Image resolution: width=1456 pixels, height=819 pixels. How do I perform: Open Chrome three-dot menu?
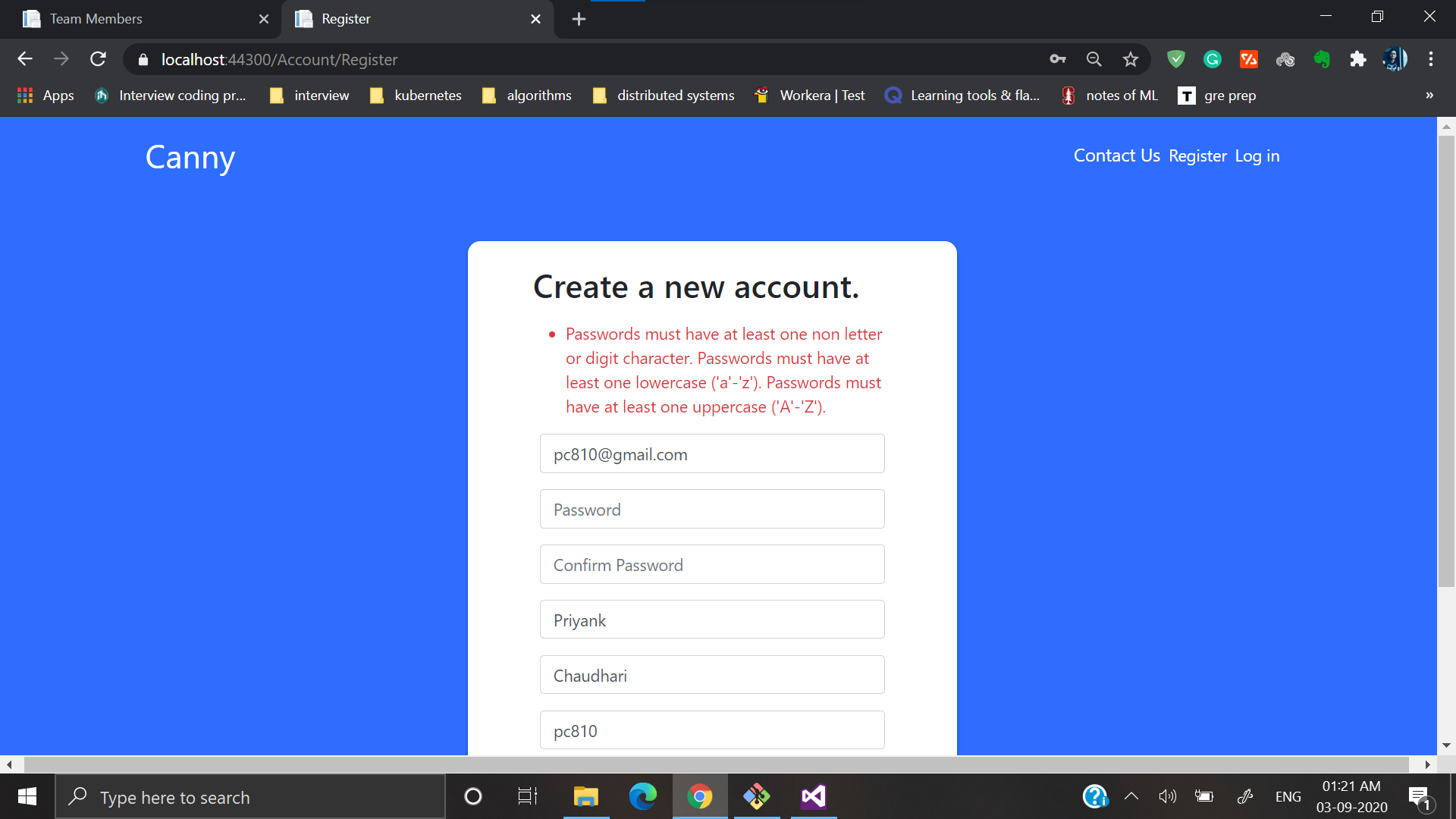click(1431, 59)
